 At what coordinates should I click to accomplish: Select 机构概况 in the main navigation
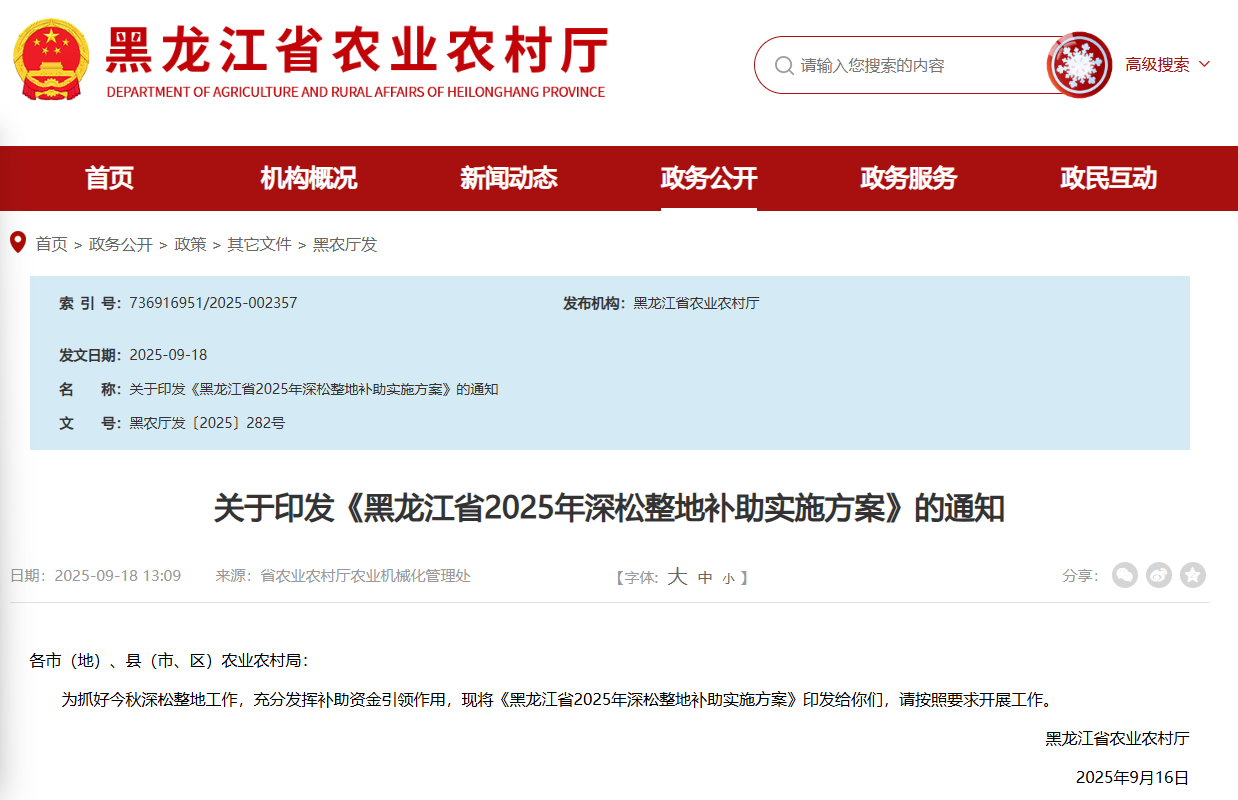coord(308,179)
